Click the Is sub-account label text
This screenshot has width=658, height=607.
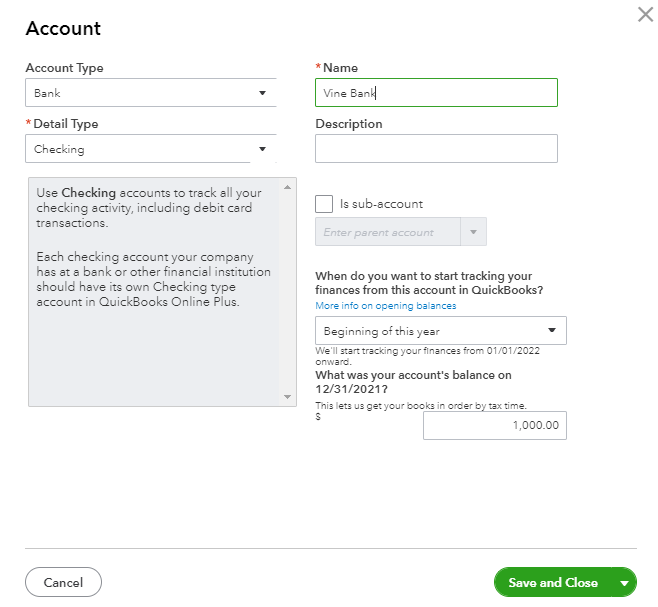[x=381, y=204]
